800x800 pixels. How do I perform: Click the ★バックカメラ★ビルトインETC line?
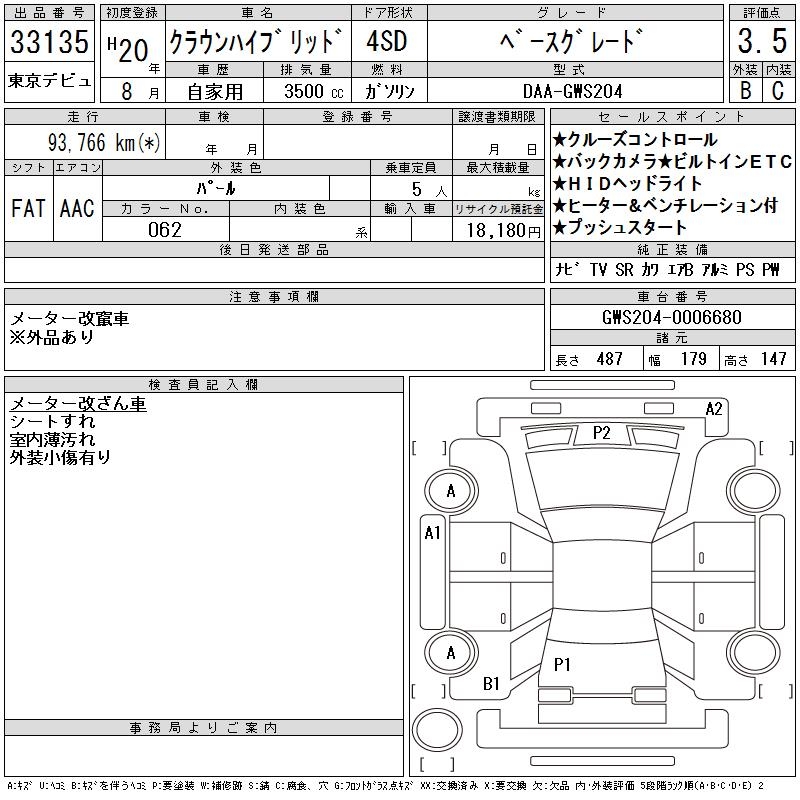(x=672, y=162)
